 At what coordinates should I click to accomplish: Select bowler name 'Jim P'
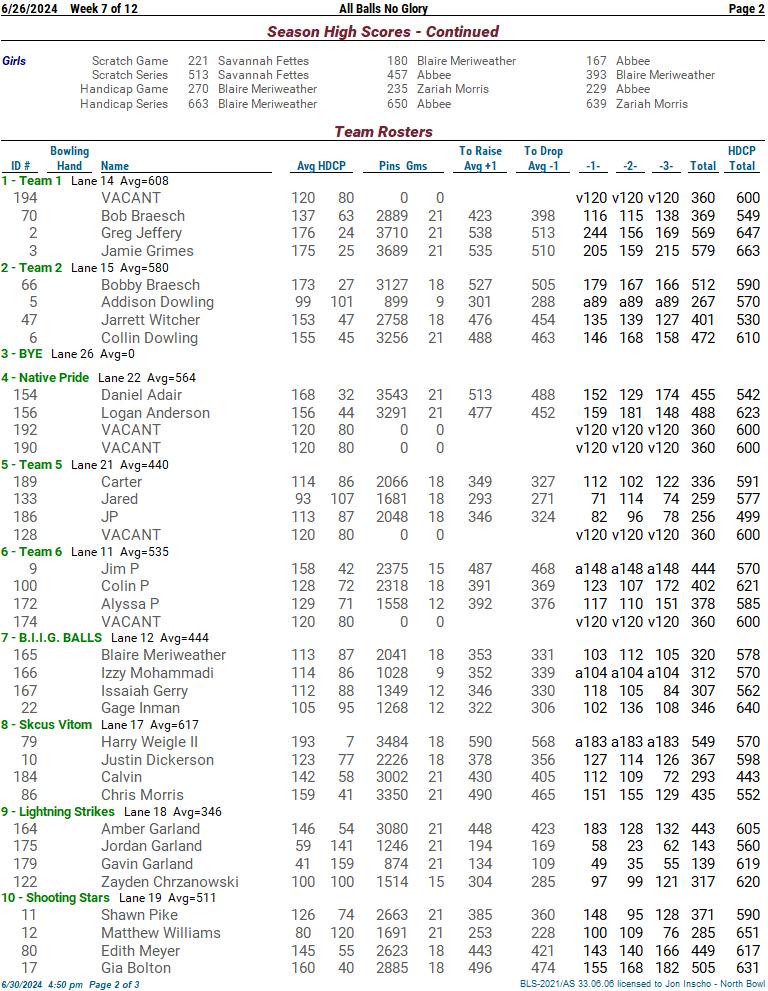[120, 569]
